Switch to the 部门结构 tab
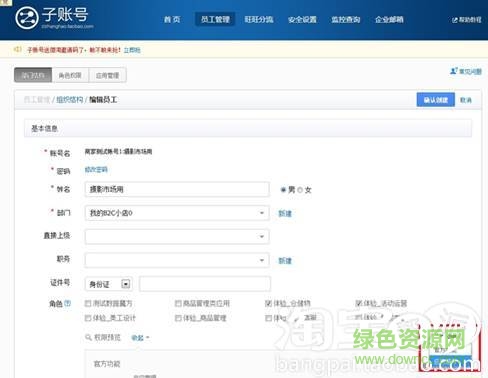 [x=33, y=75]
